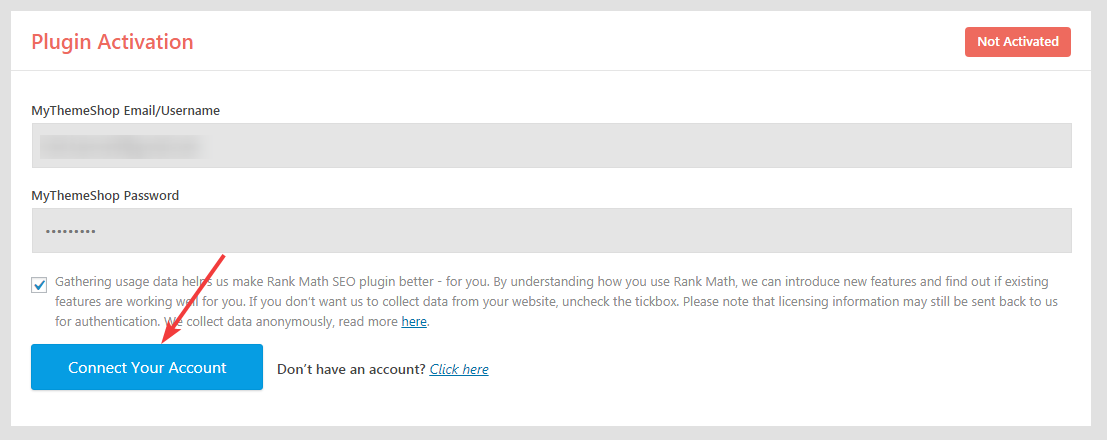The width and height of the screenshot is (1107, 440).
Task: Click the 'Don't have an account?' text
Action: 351,369
